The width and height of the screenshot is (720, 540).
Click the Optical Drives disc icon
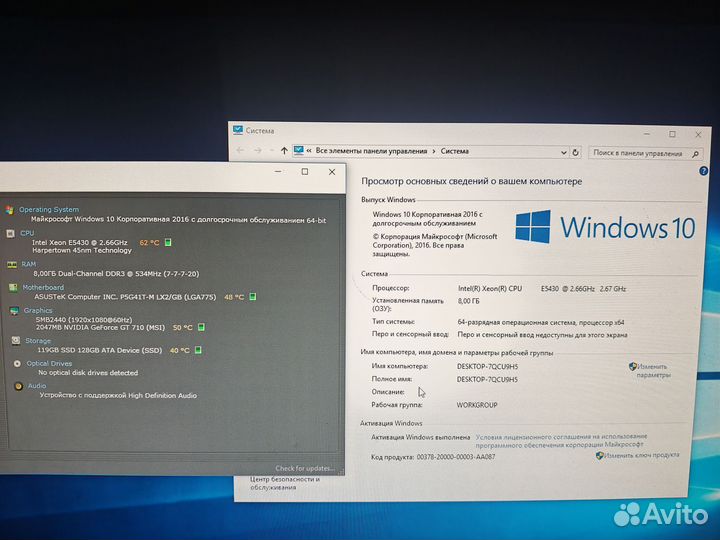click(17, 363)
